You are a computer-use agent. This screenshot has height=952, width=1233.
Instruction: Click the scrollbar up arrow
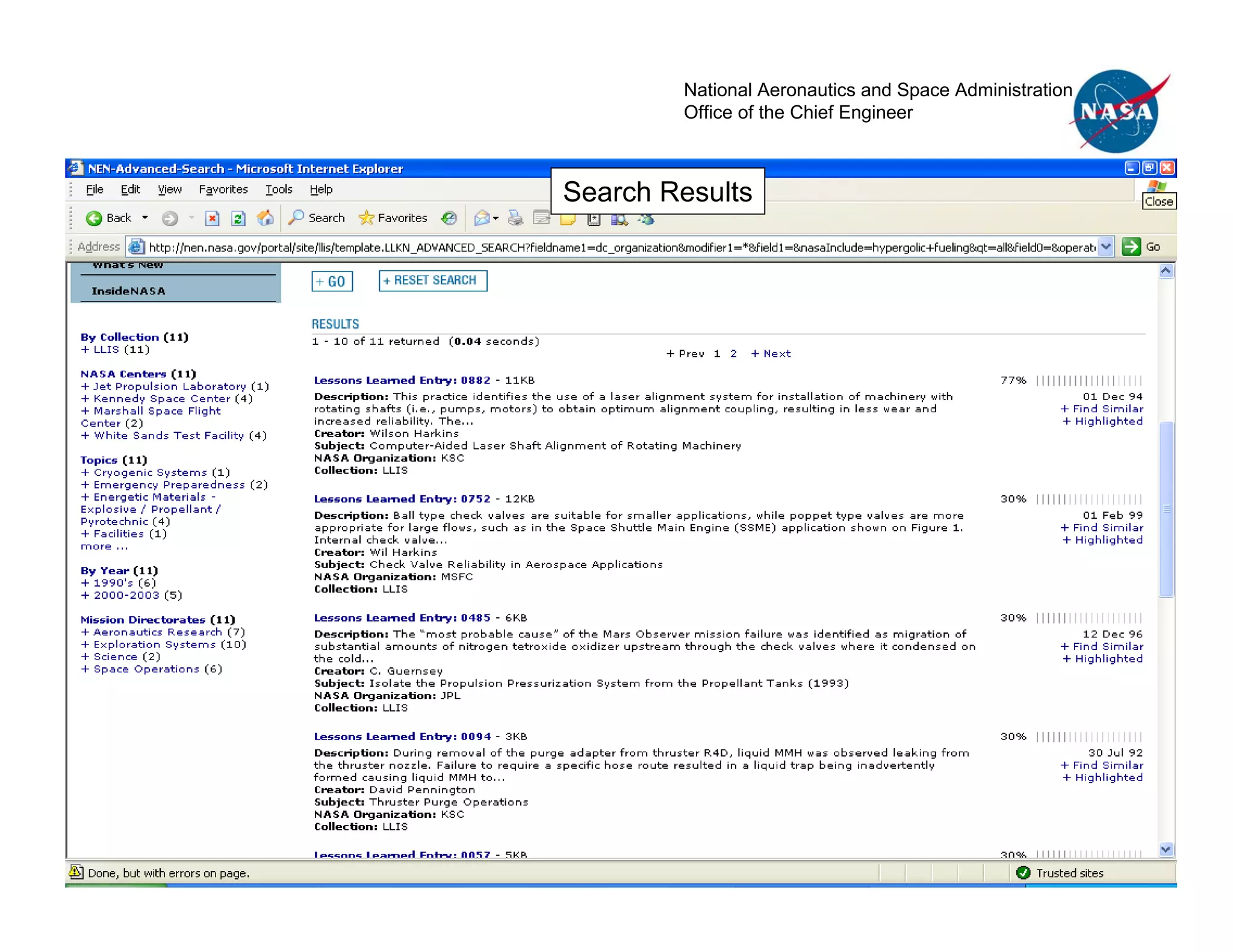pos(1166,271)
